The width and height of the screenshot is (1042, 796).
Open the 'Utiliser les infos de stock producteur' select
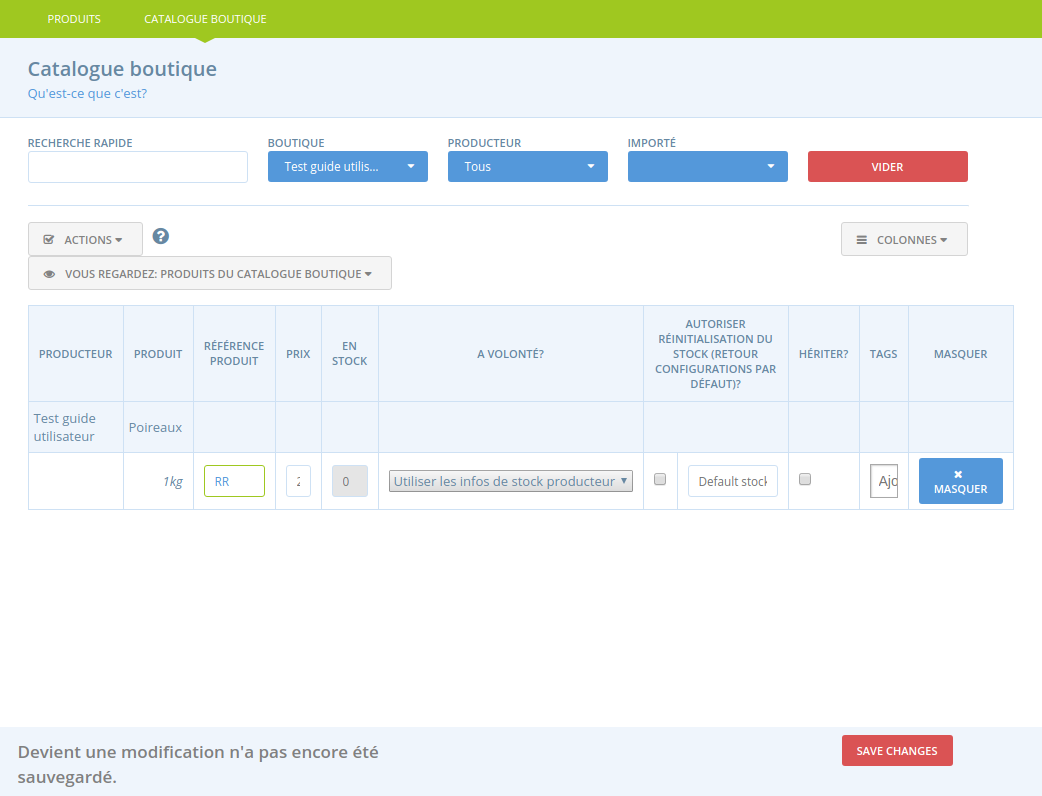click(x=510, y=481)
